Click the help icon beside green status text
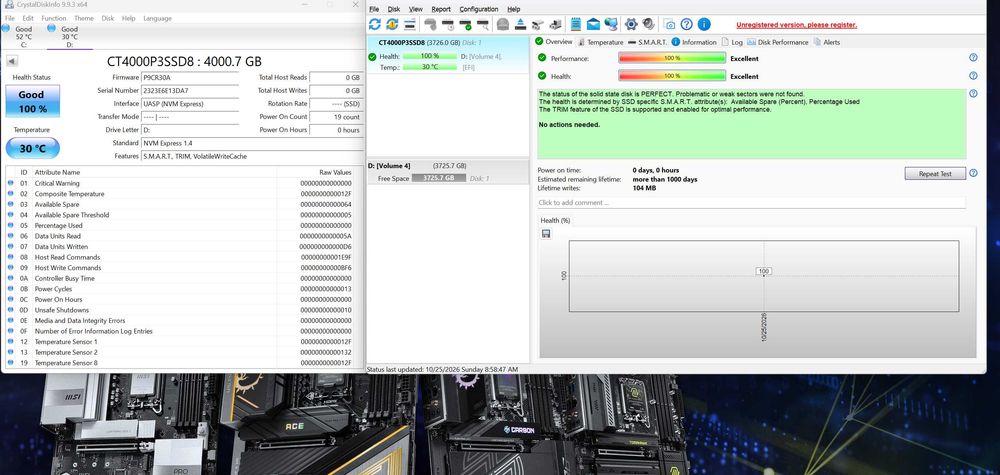The image size is (1000, 475). coord(973,93)
